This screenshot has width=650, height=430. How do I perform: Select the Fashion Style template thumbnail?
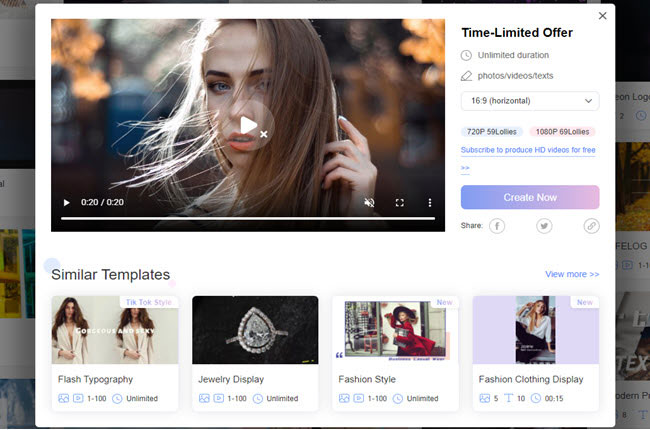tap(395, 330)
